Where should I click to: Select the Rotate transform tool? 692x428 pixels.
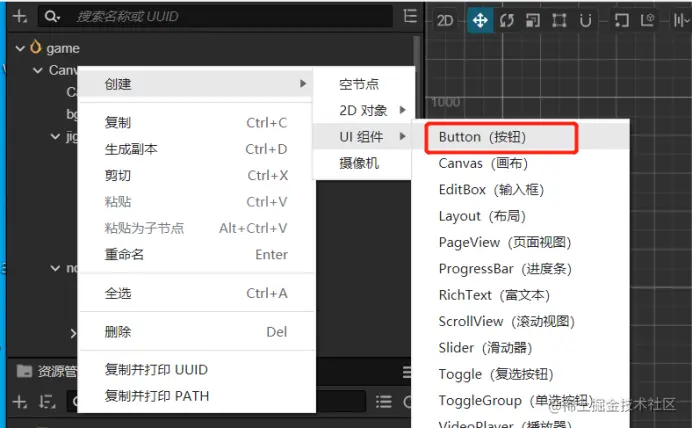tap(507, 20)
